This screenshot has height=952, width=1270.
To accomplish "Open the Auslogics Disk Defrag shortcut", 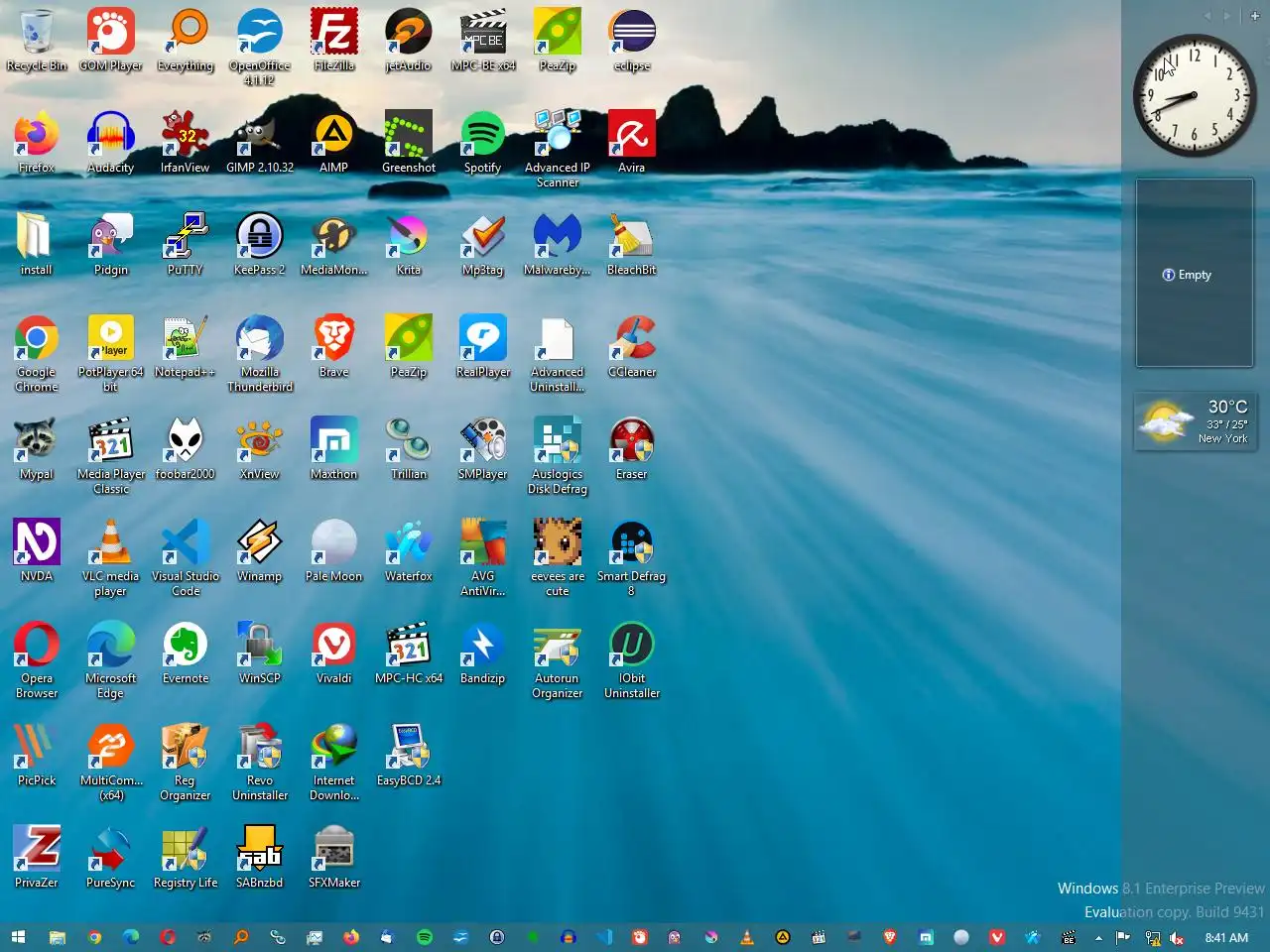I will (x=558, y=456).
